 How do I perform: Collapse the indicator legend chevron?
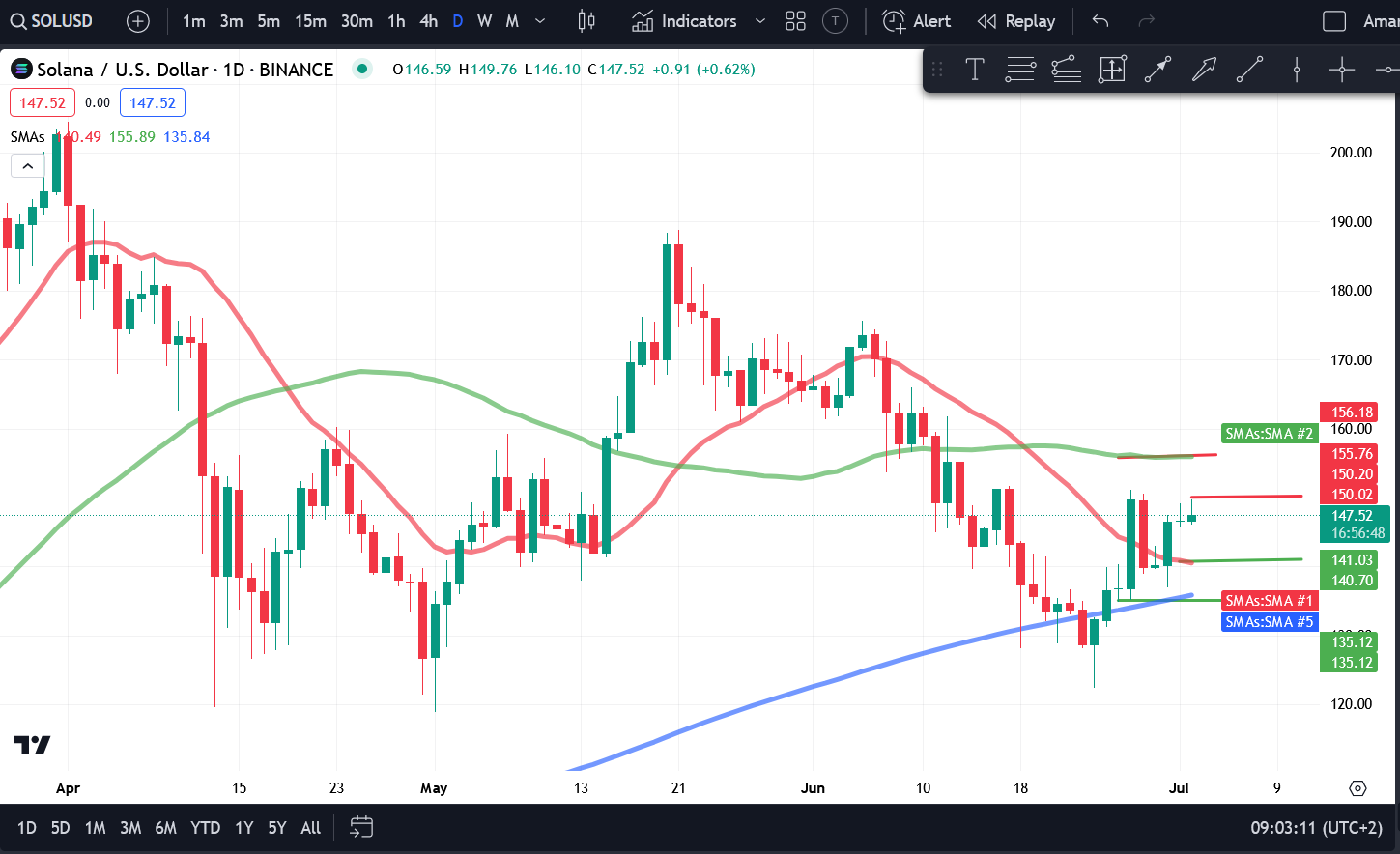(28, 166)
